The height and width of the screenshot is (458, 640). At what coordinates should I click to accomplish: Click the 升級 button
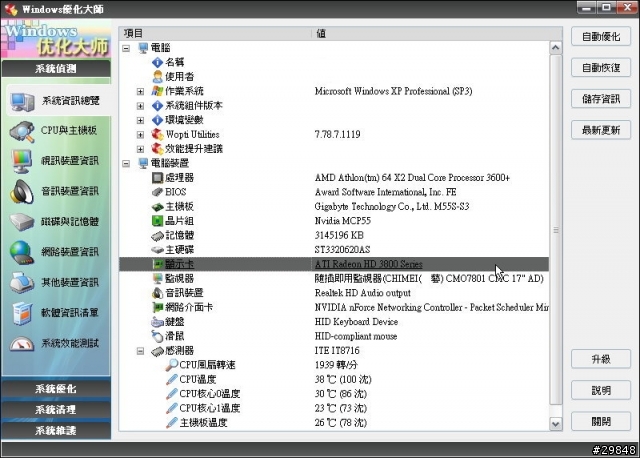pyautogui.click(x=601, y=359)
